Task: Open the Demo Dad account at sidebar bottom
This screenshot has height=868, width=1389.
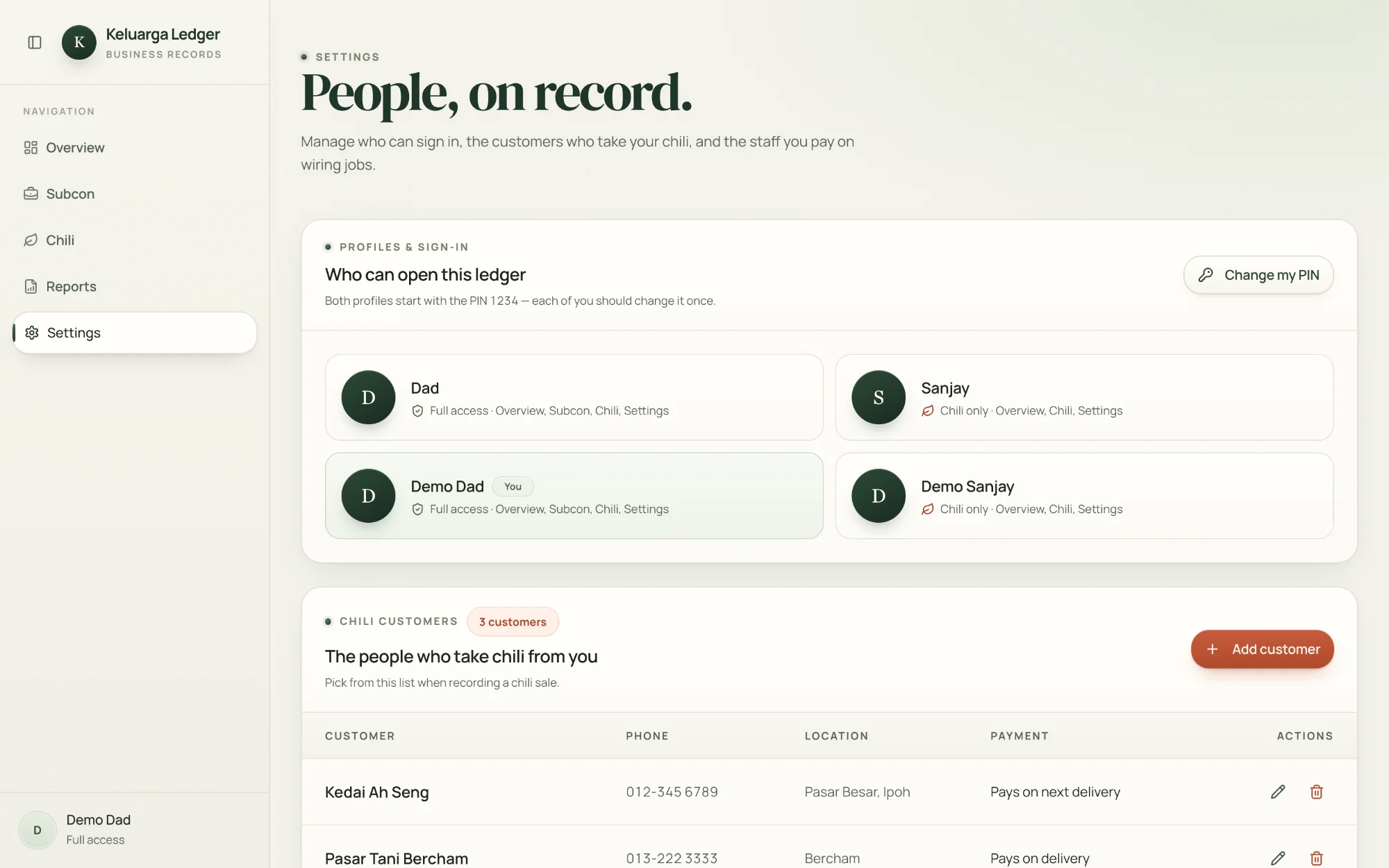Action: (135, 830)
